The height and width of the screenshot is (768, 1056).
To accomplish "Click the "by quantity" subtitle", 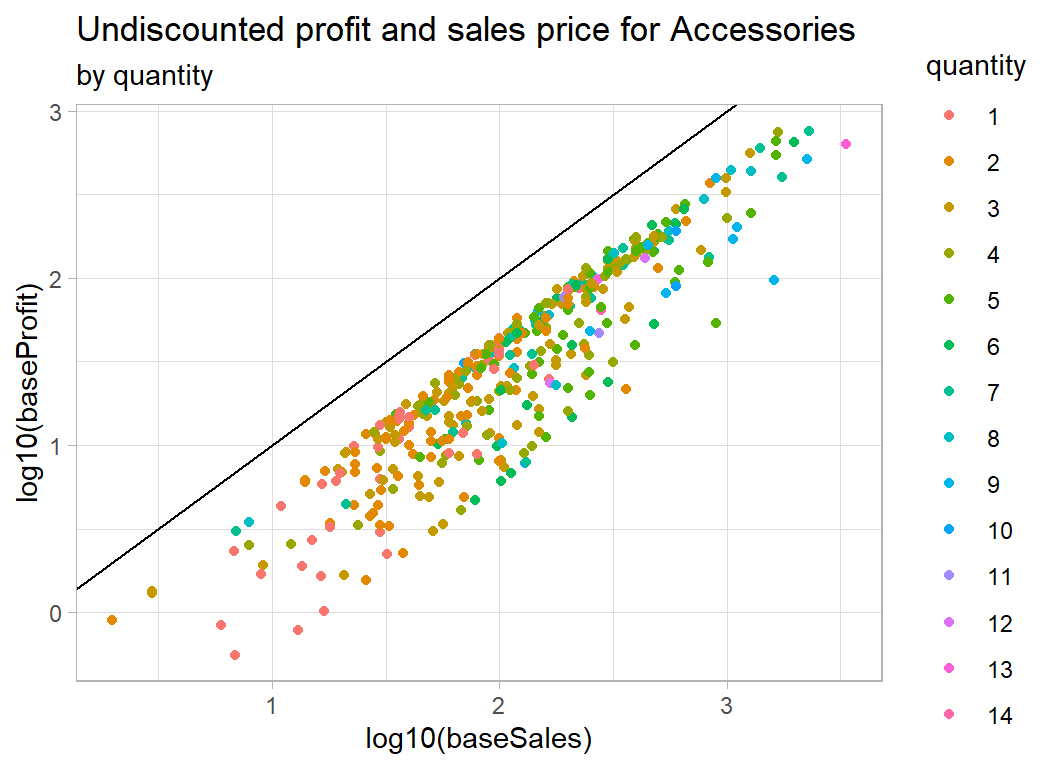I will [144, 76].
